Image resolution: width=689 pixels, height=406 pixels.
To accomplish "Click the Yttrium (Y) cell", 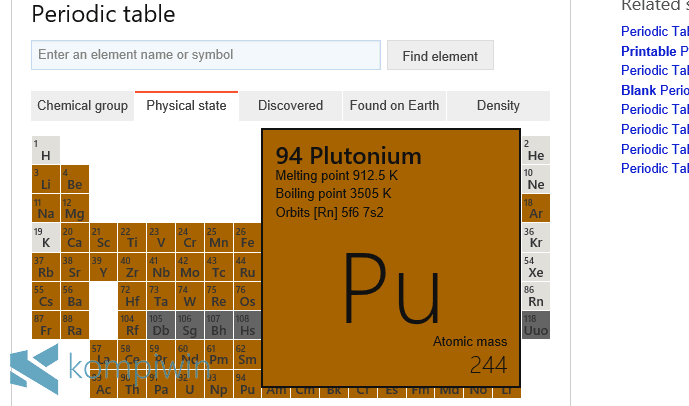I will [104, 267].
